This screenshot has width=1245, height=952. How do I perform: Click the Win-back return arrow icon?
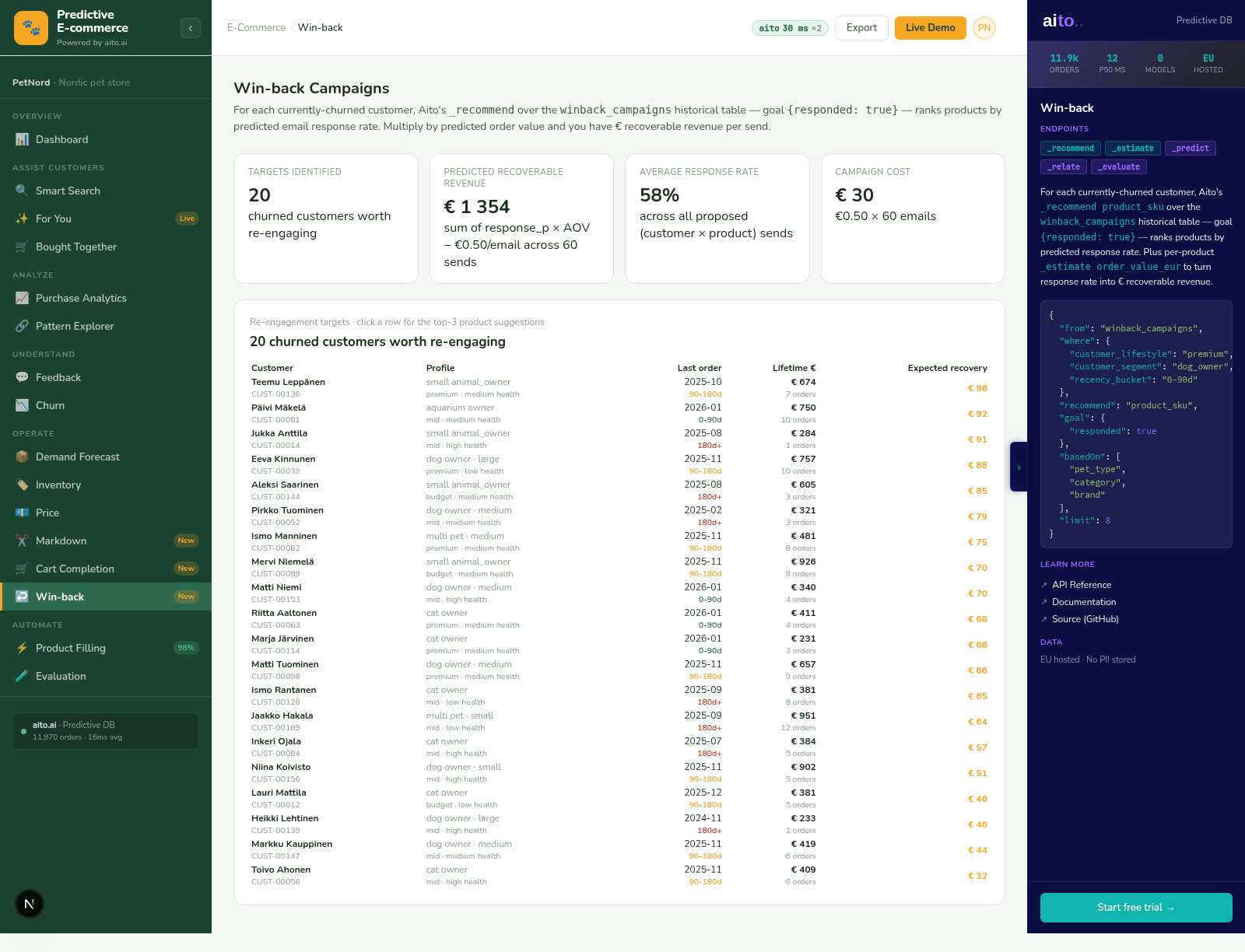(x=22, y=597)
